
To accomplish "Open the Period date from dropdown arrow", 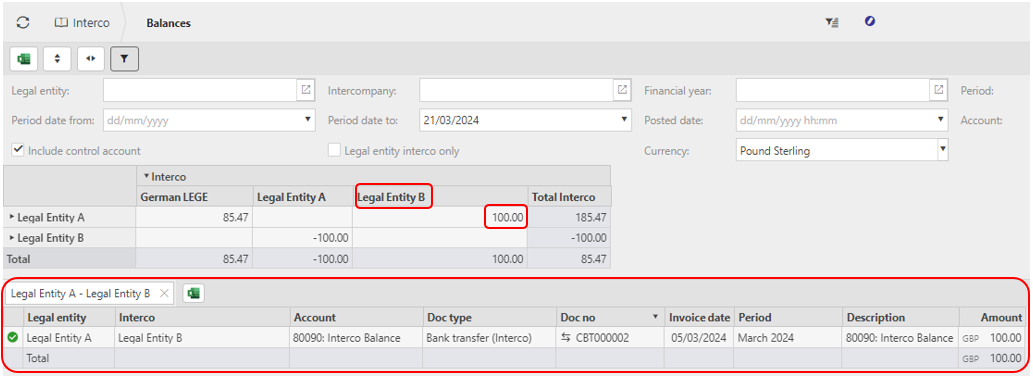I will tap(308, 121).
